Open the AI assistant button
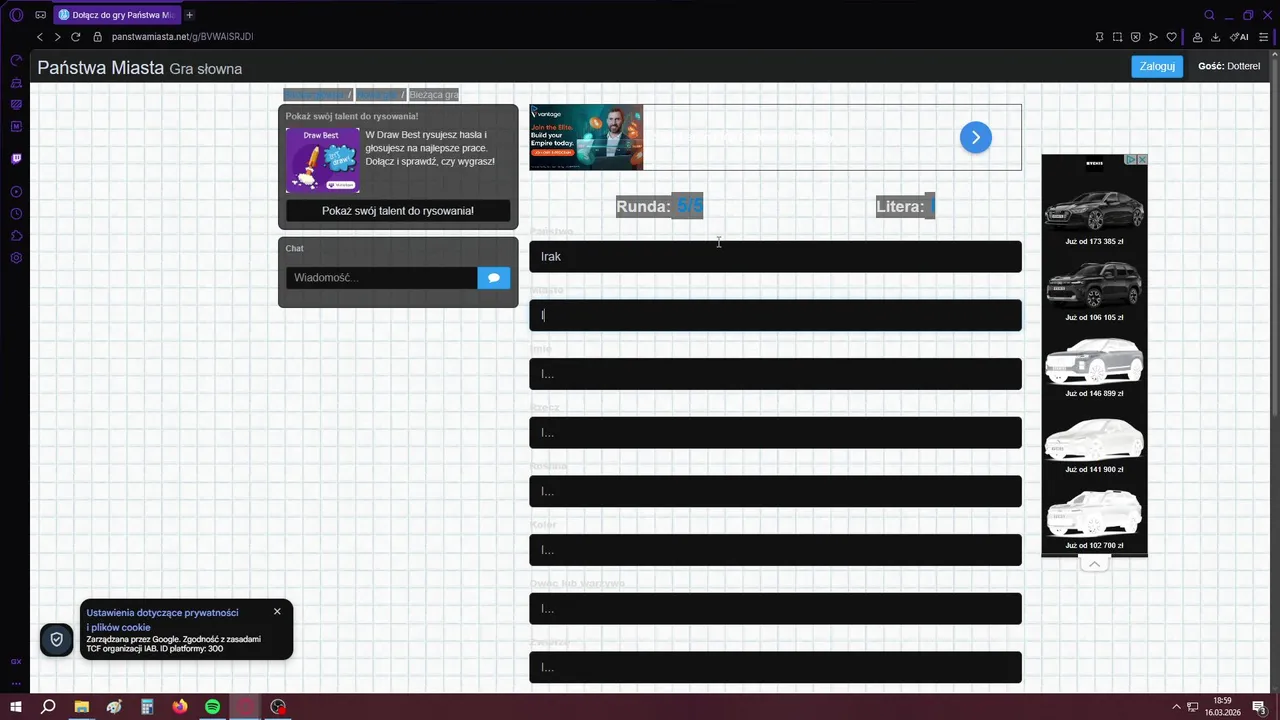Image resolution: width=1280 pixels, height=720 pixels. (1239, 37)
